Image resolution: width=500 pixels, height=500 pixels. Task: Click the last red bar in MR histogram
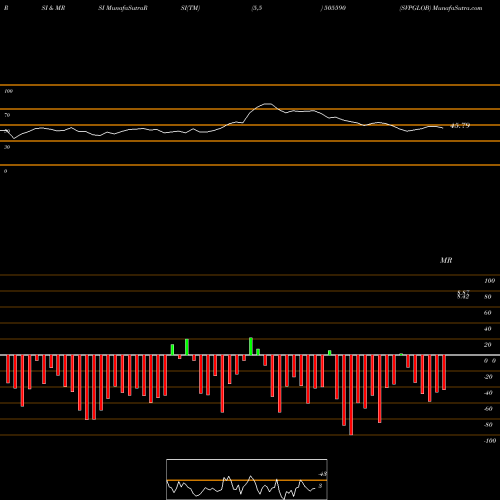tap(444, 372)
